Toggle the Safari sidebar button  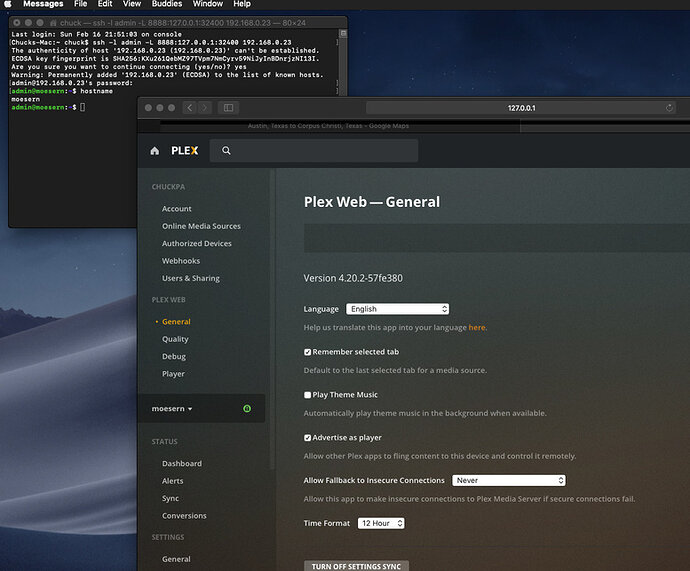[x=228, y=108]
